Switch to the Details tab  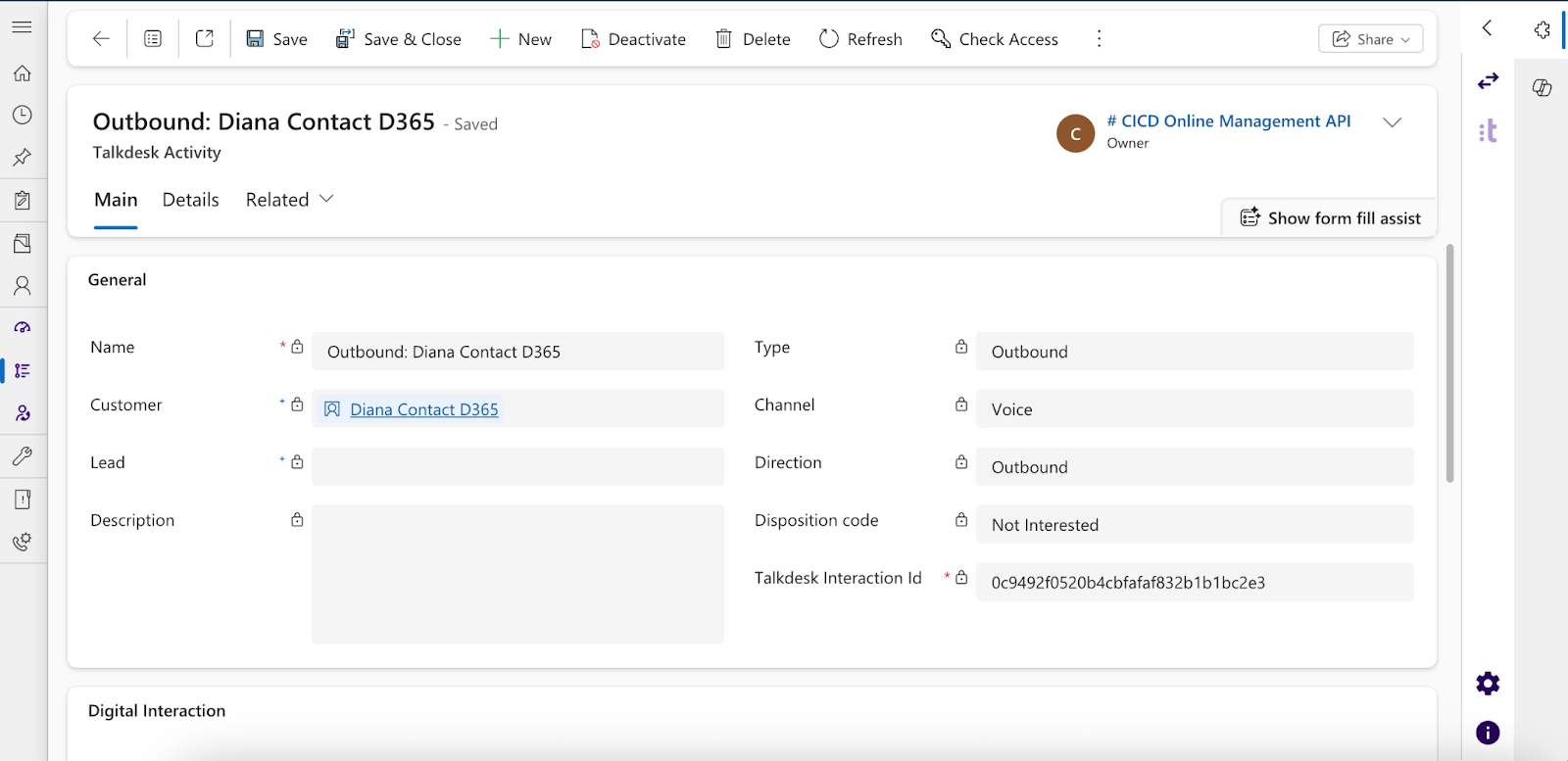[190, 200]
